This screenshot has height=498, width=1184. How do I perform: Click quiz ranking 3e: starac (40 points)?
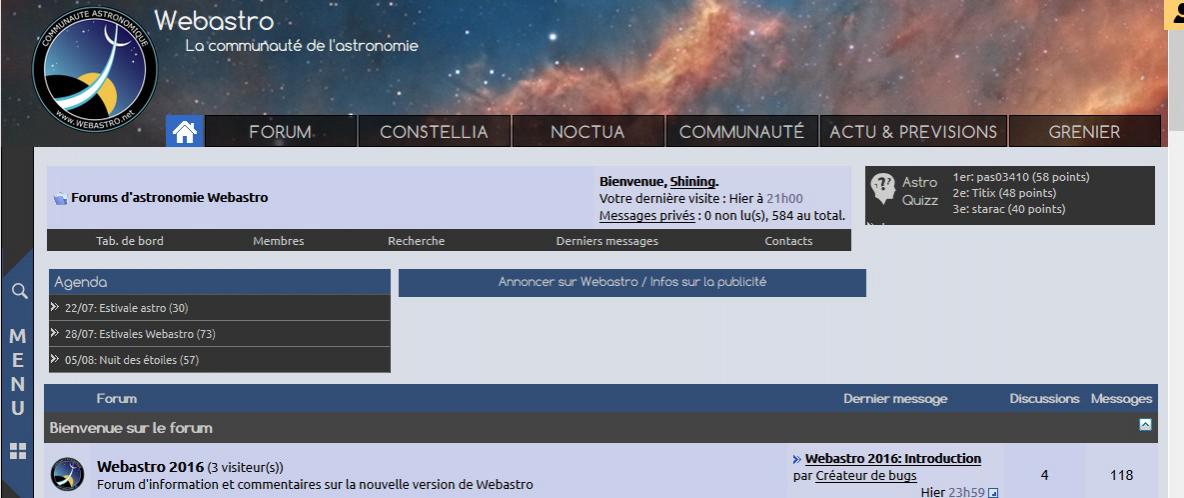[x=1009, y=209]
